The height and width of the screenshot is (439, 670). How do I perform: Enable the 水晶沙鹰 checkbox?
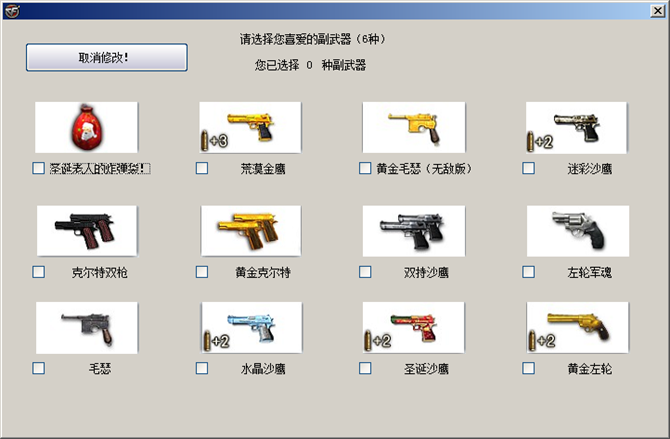[x=202, y=368]
